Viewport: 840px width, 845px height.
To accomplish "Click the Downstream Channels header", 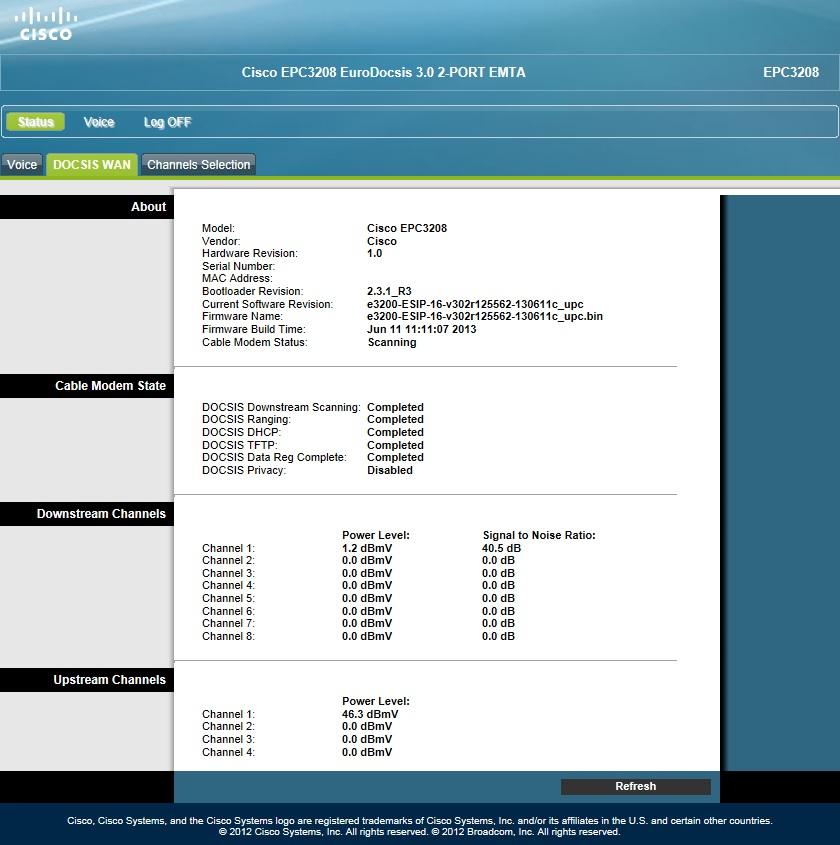I will click(87, 514).
